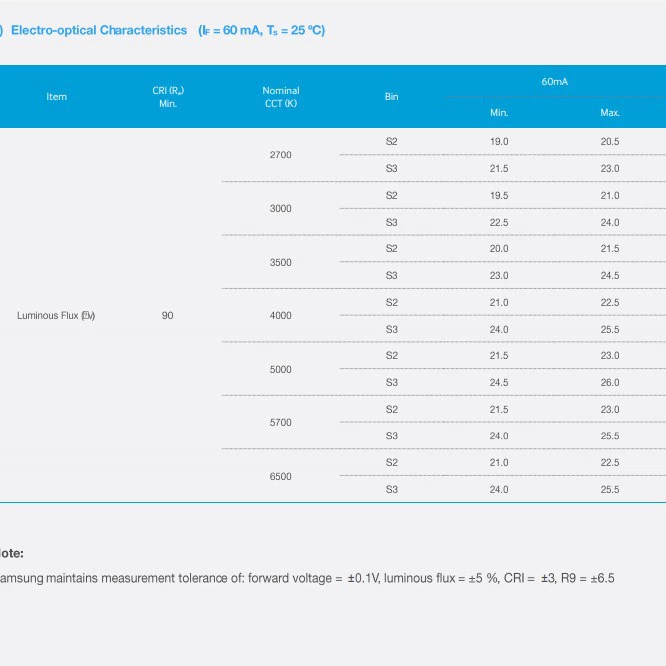Click the 'Item' column header
The width and height of the screenshot is (666, 666).
(56, 96)
